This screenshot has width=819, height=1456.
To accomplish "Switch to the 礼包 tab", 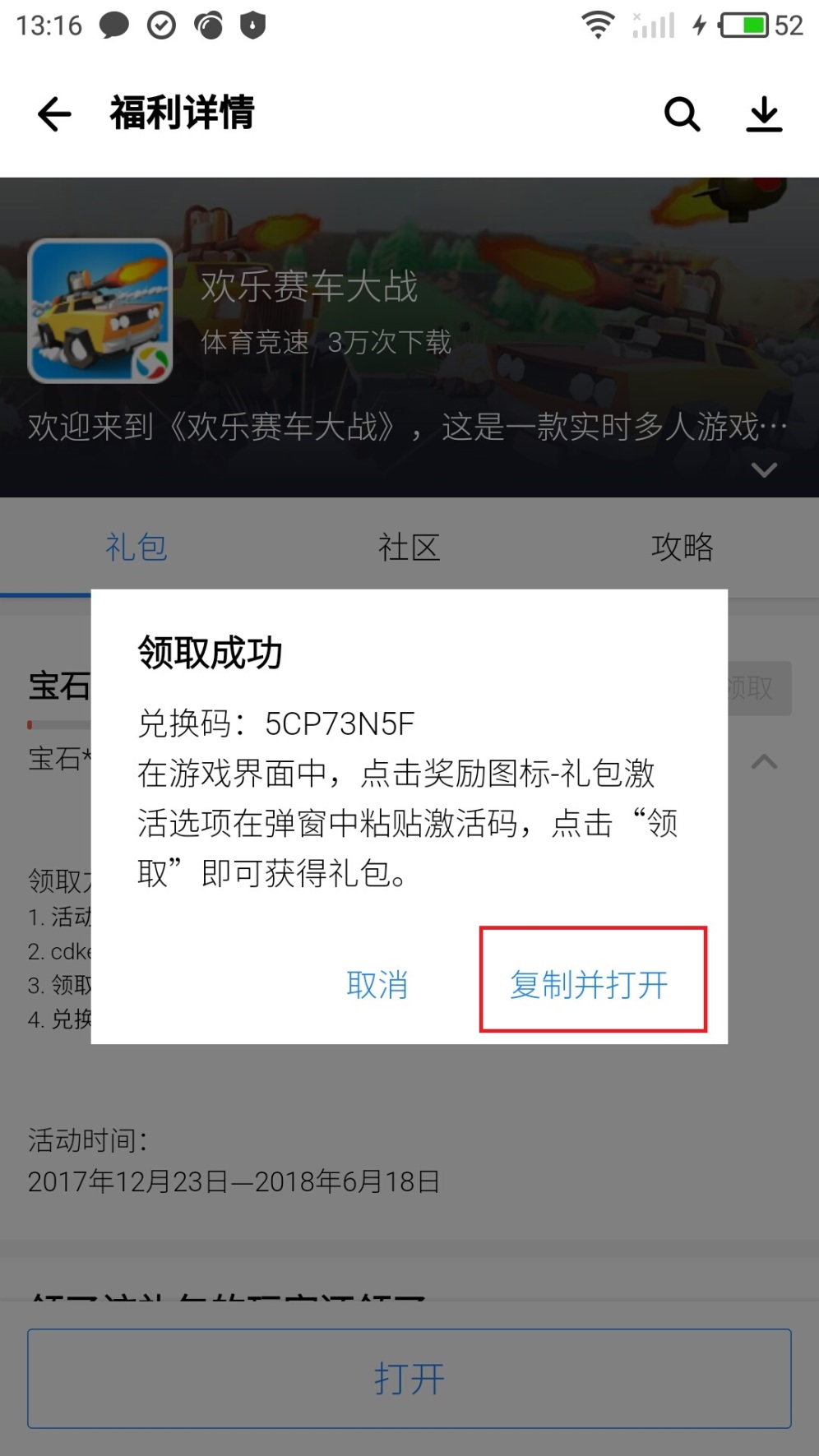I will click(136, 547).
